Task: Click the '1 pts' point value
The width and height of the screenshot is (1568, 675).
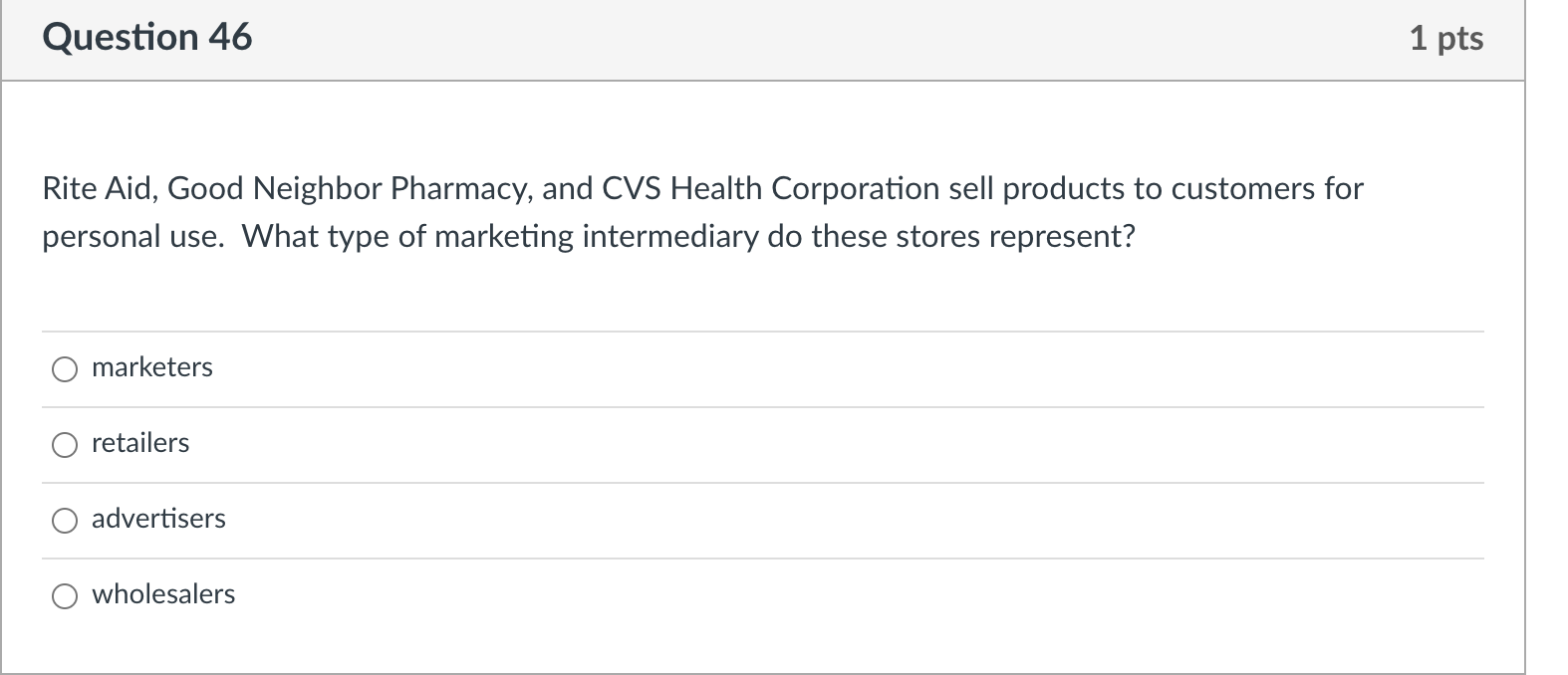Action: pyautogui.click(x=1446, y=39)
